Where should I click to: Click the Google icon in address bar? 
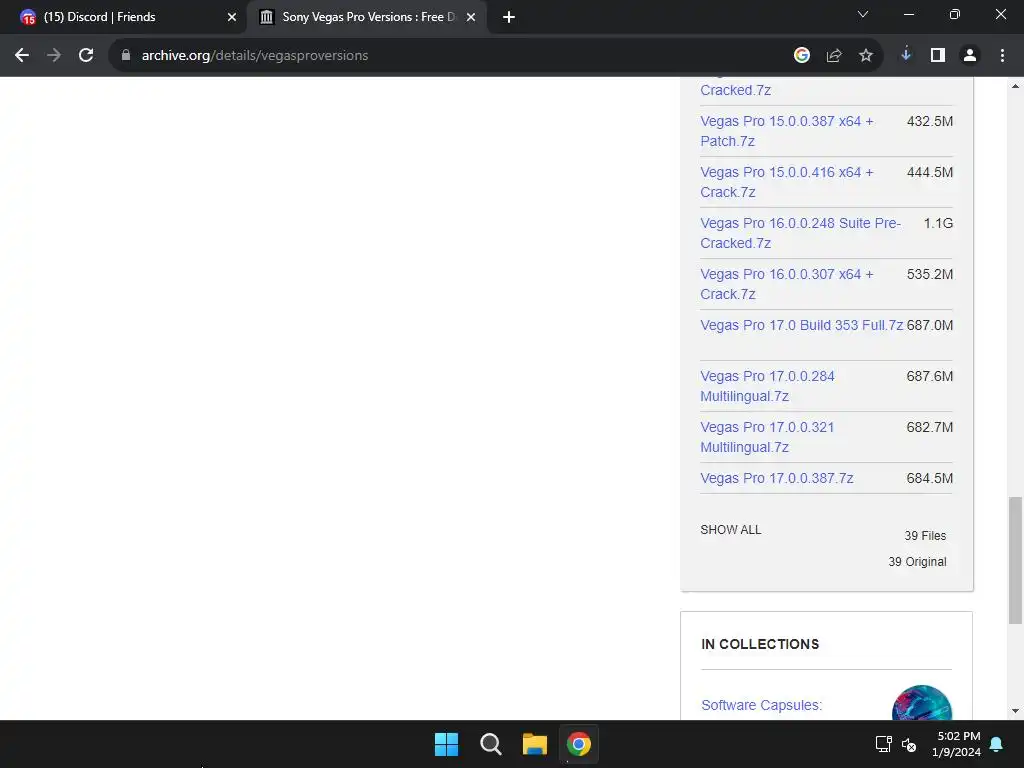pos(802,56)
